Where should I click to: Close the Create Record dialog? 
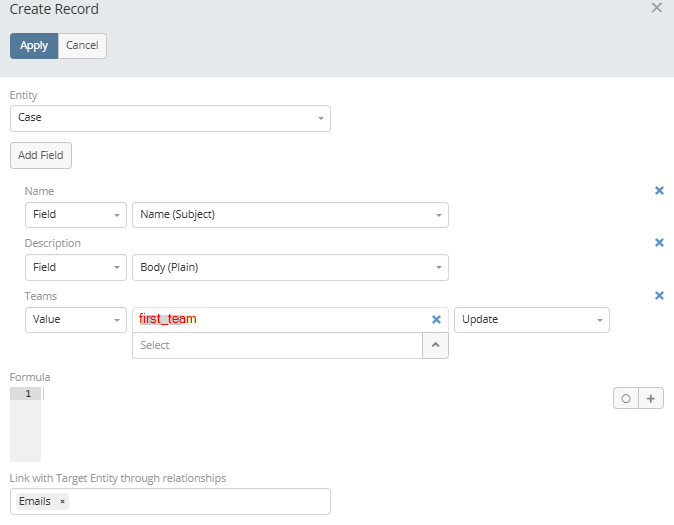(657, 8)
